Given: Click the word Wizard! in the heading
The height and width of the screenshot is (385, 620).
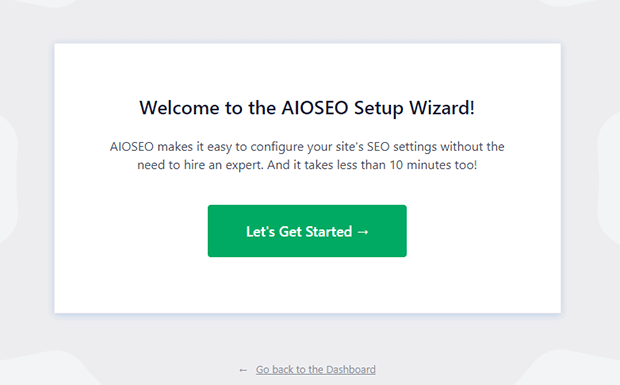Looking at the screenshot, I should pyautogui.click(x=442, y=108).
